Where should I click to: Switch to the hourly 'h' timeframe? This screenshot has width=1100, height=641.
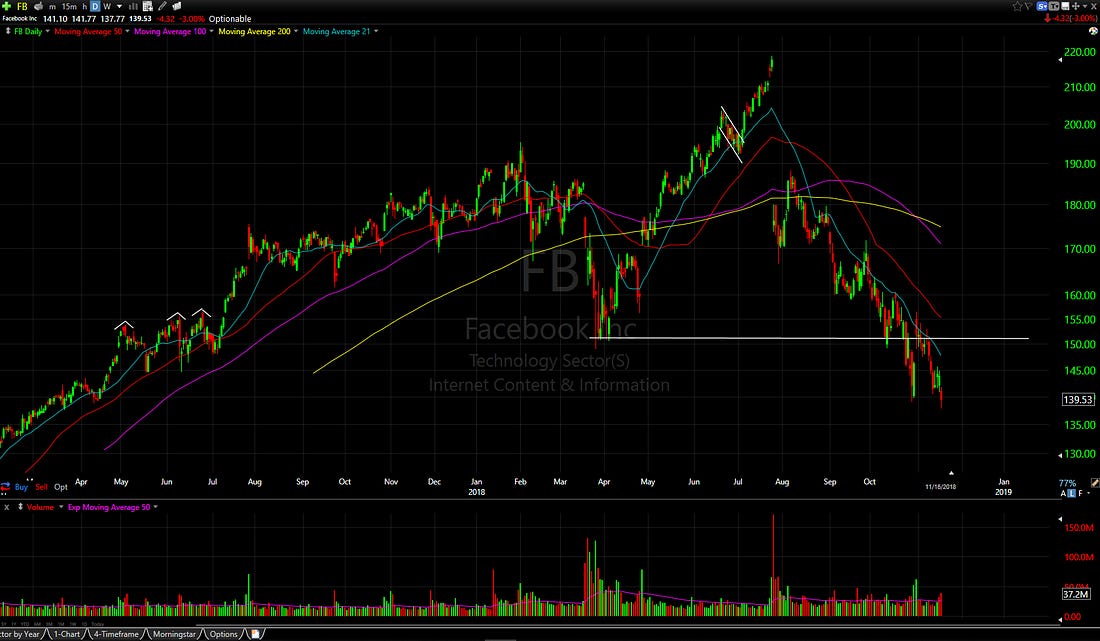[x=85, y=6]
